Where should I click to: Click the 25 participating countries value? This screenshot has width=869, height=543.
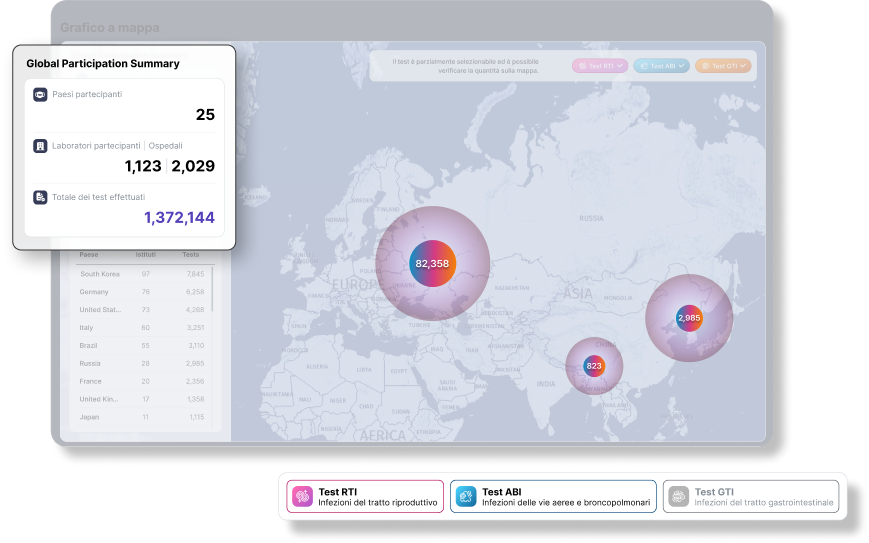(205, 115)
